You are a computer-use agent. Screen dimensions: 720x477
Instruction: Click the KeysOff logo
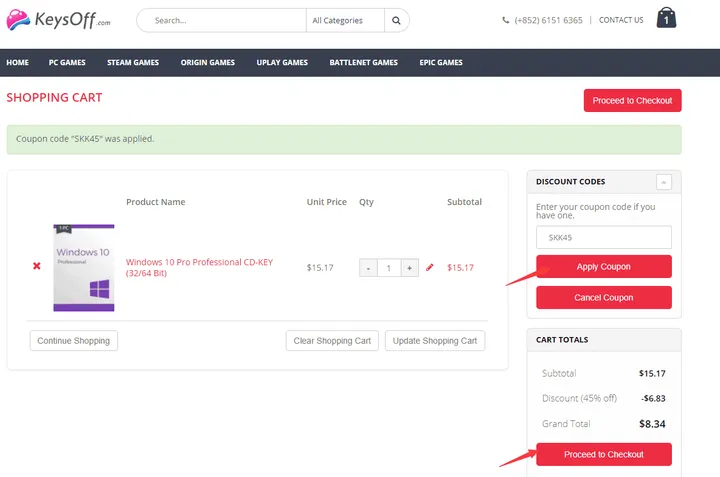(x=58, y=20)
